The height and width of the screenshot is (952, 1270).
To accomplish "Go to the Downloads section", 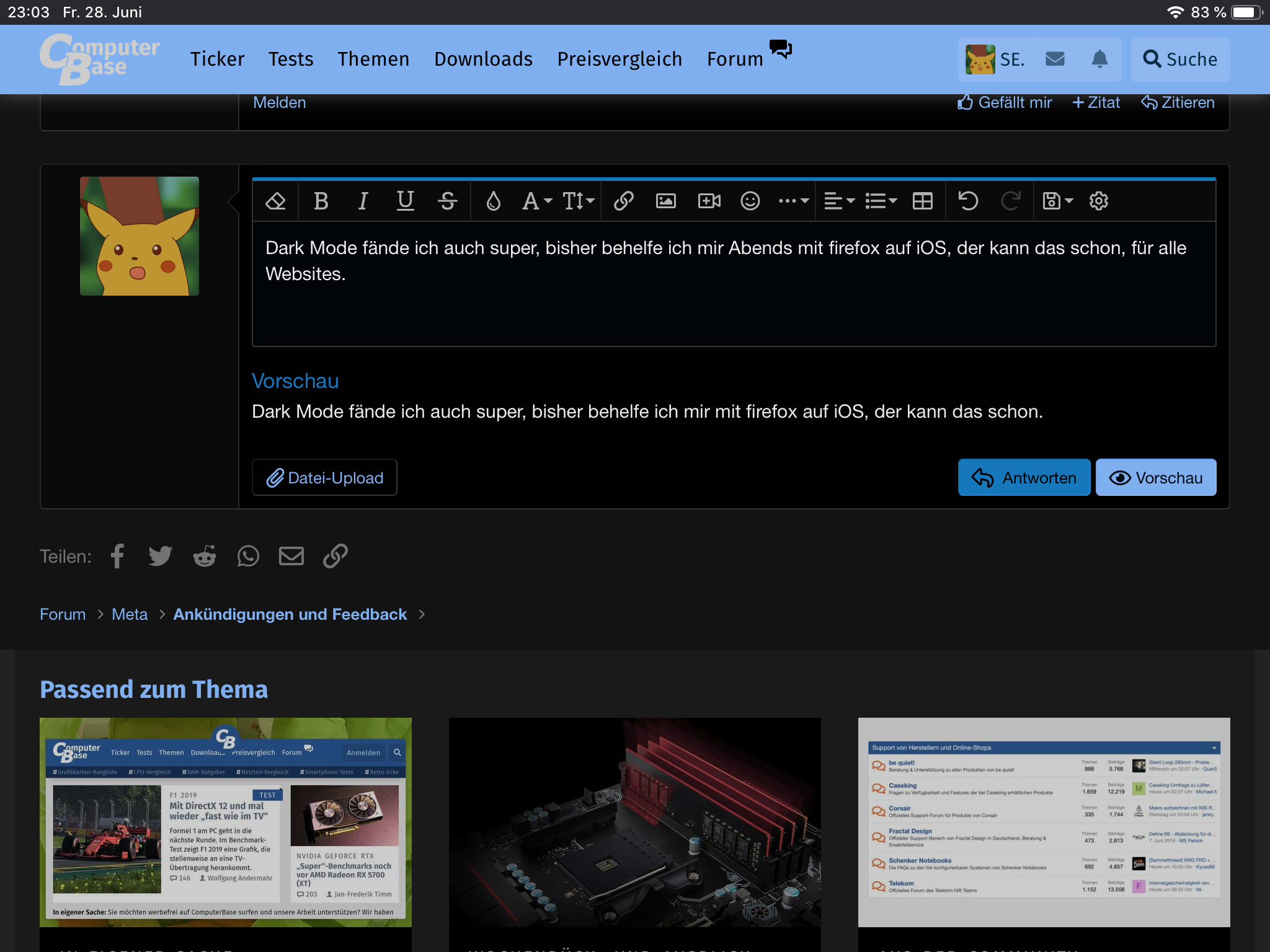I will pyautogui.click(x=483, y=59).
